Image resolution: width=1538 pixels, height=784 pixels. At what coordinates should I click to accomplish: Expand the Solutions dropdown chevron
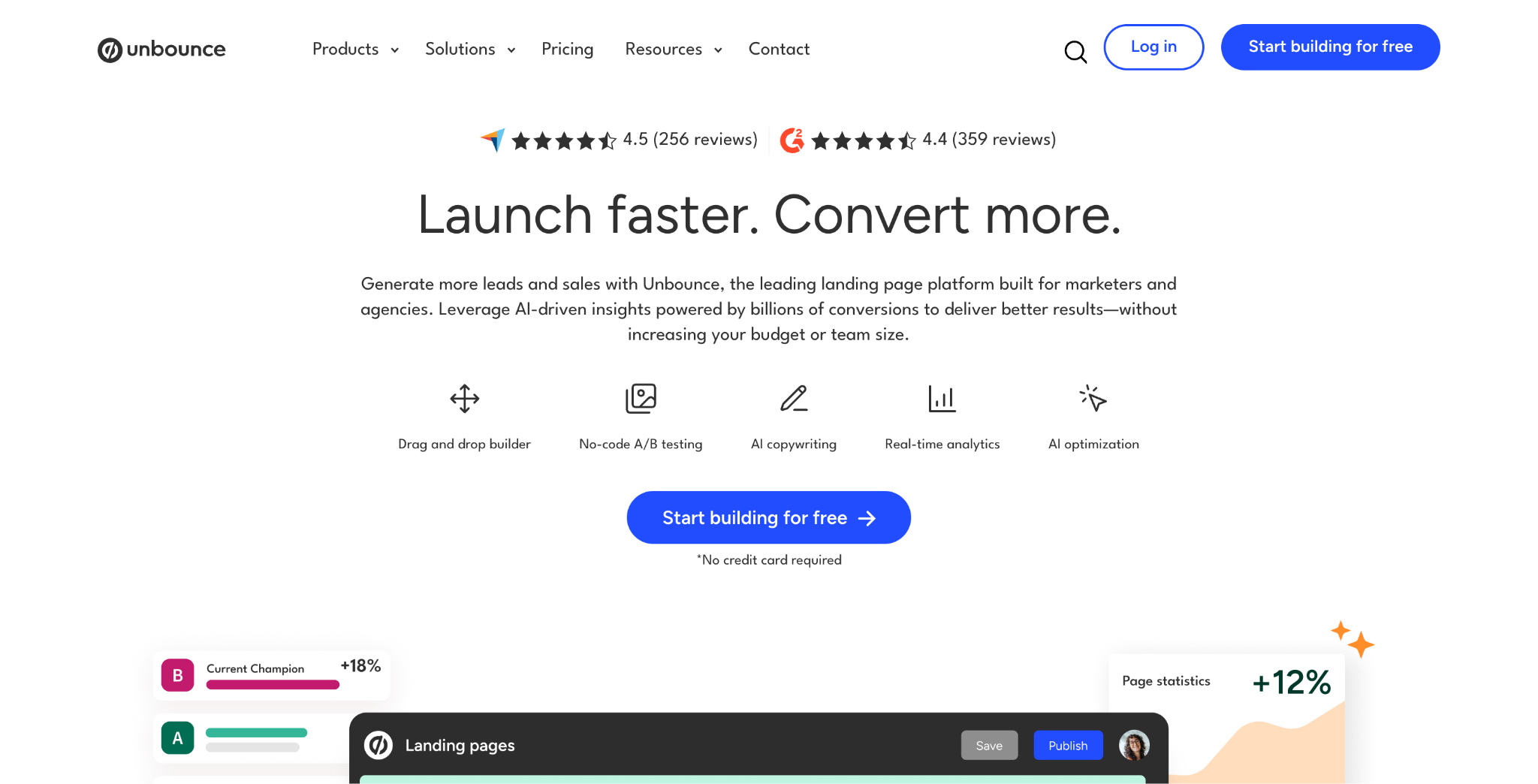pos(511,50)
